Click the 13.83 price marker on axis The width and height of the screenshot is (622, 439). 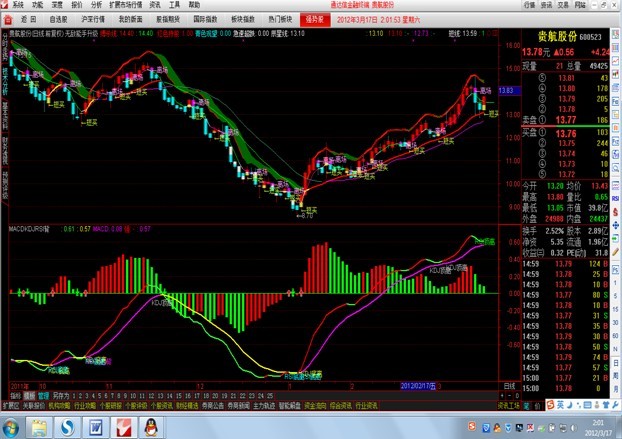coord(507,91)
